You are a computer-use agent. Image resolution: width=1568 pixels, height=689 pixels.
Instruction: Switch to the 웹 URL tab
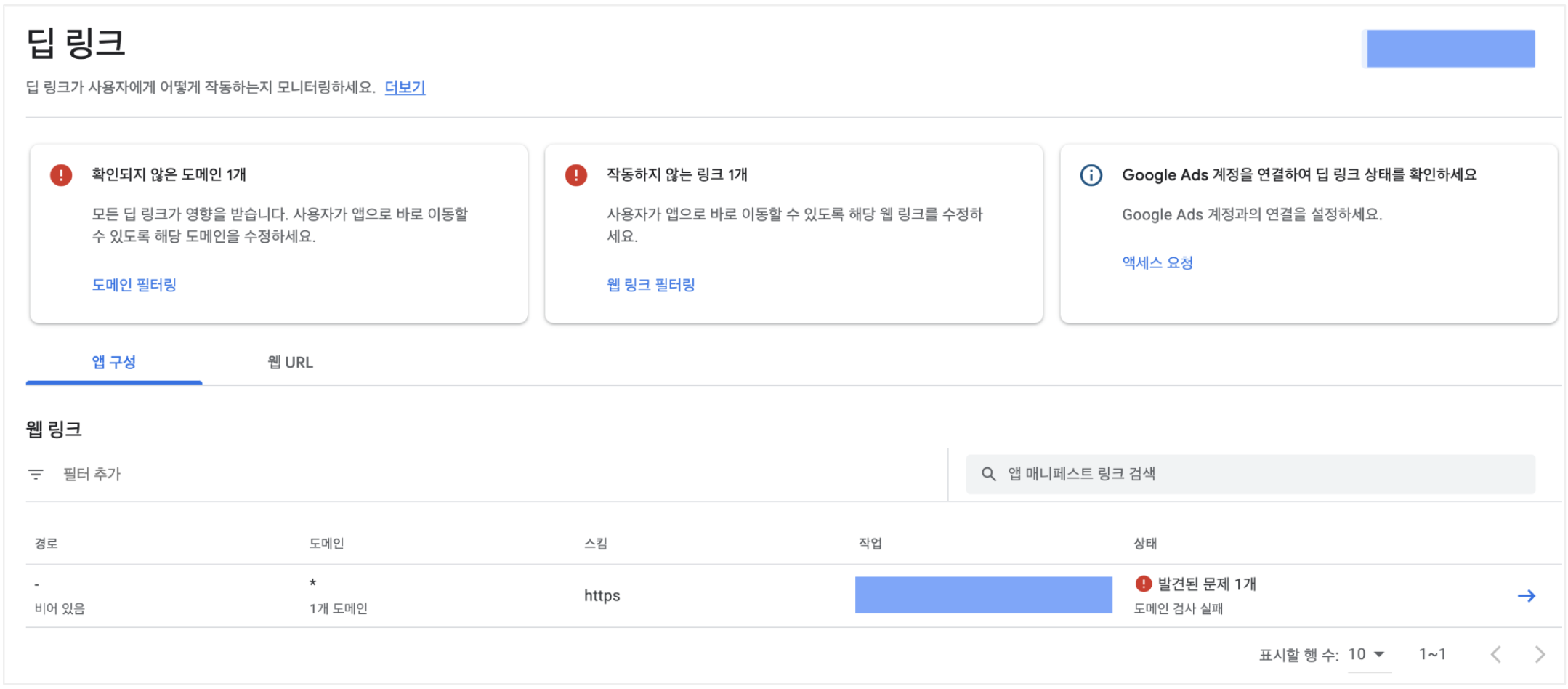pyautogui.click(x=290, y=363)
